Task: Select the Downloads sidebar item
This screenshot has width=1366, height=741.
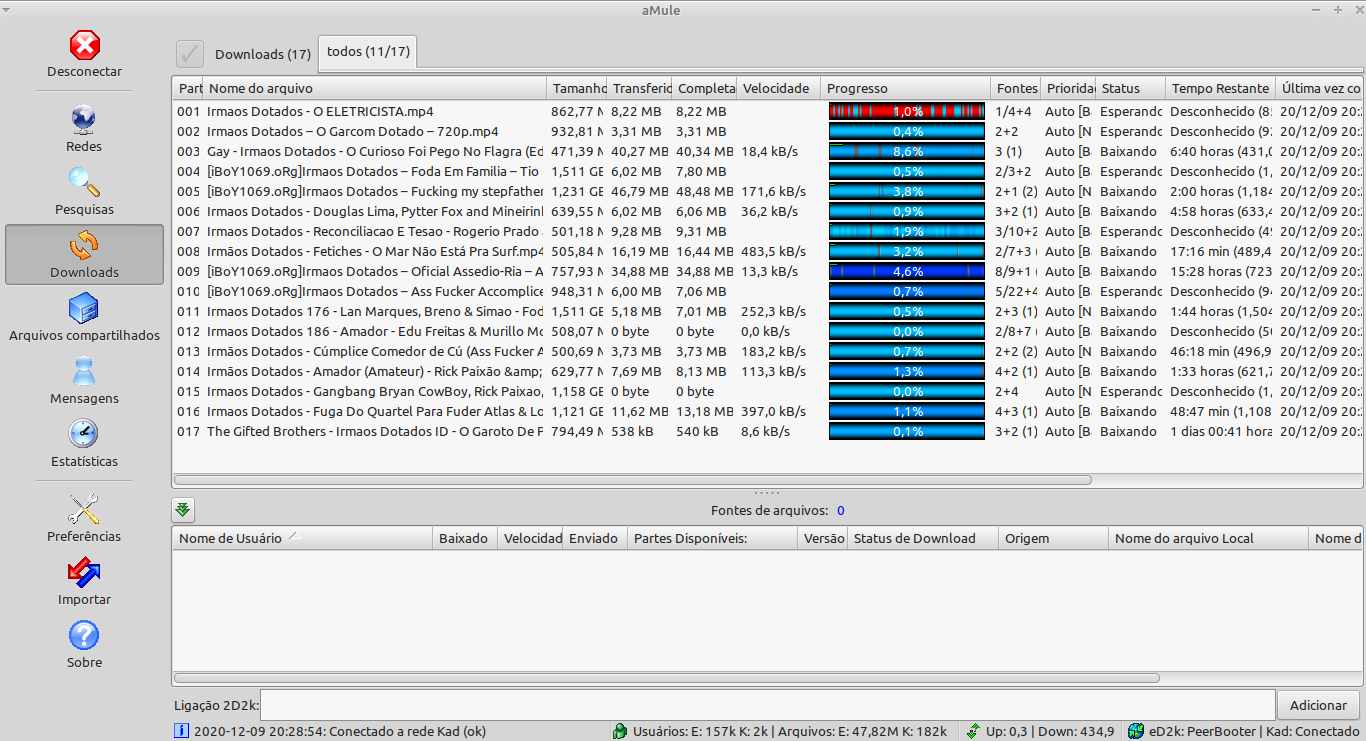Action: 84,254
